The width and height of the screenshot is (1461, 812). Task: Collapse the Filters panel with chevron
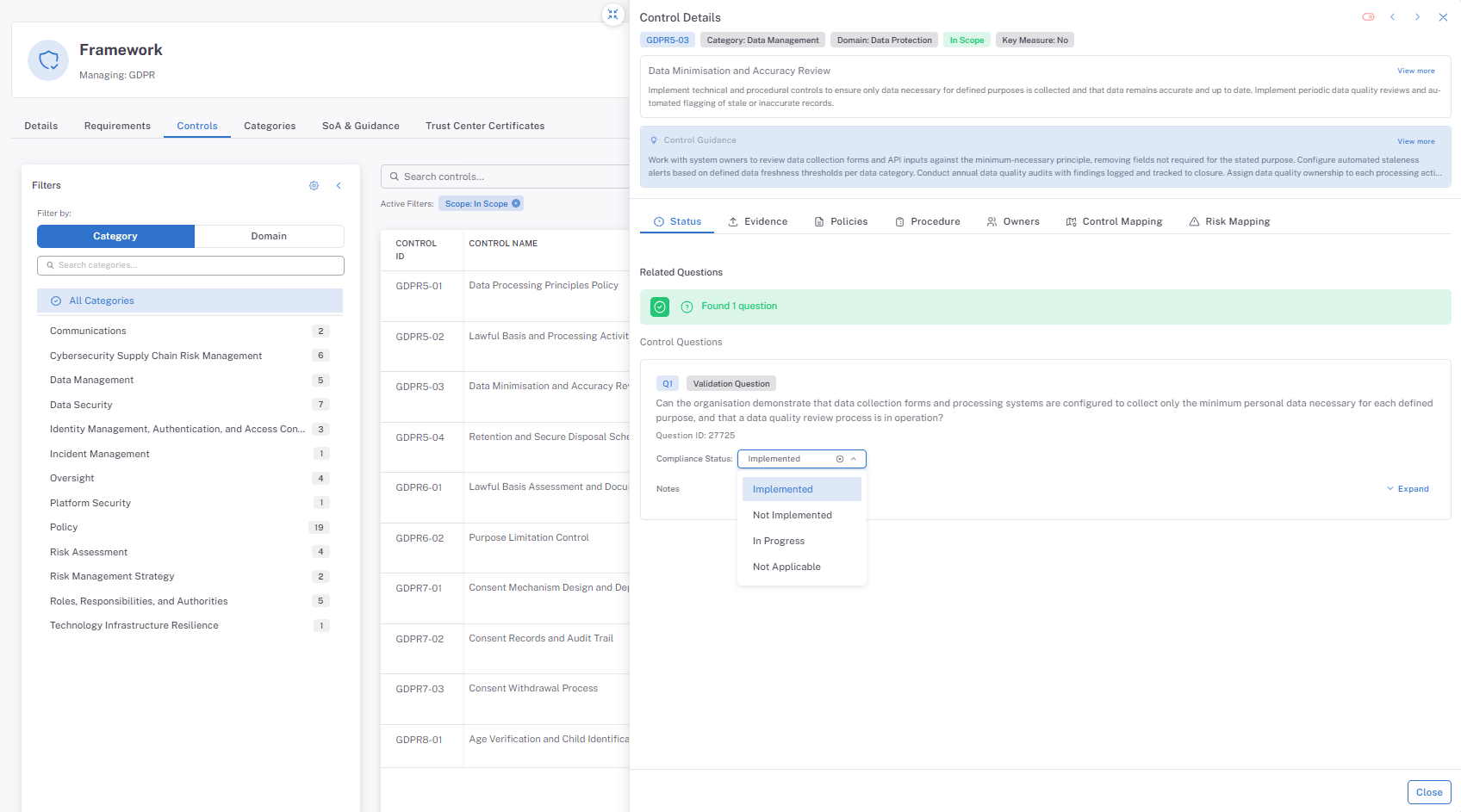coord(339,185)
